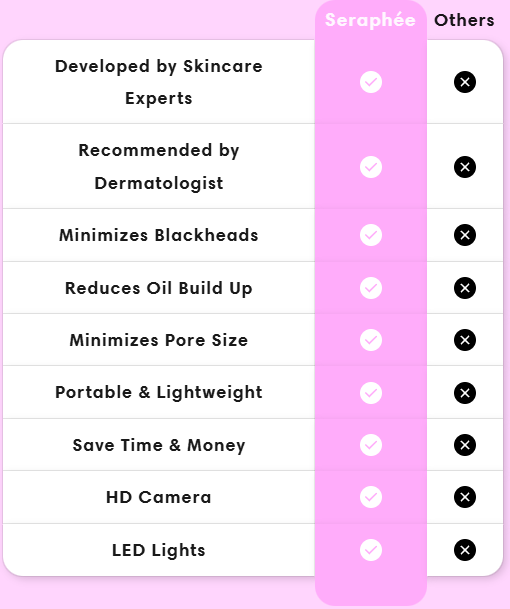Tap the X icon beside Minimizes Pore Size

[465, 340]
